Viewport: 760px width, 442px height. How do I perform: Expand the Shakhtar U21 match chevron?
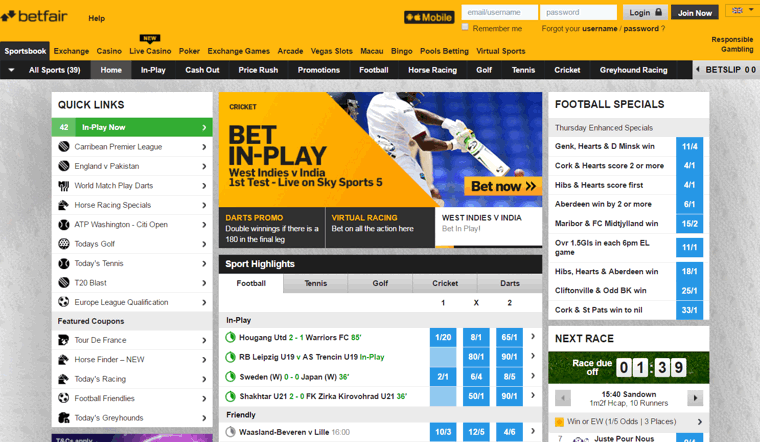pos(533,395)
